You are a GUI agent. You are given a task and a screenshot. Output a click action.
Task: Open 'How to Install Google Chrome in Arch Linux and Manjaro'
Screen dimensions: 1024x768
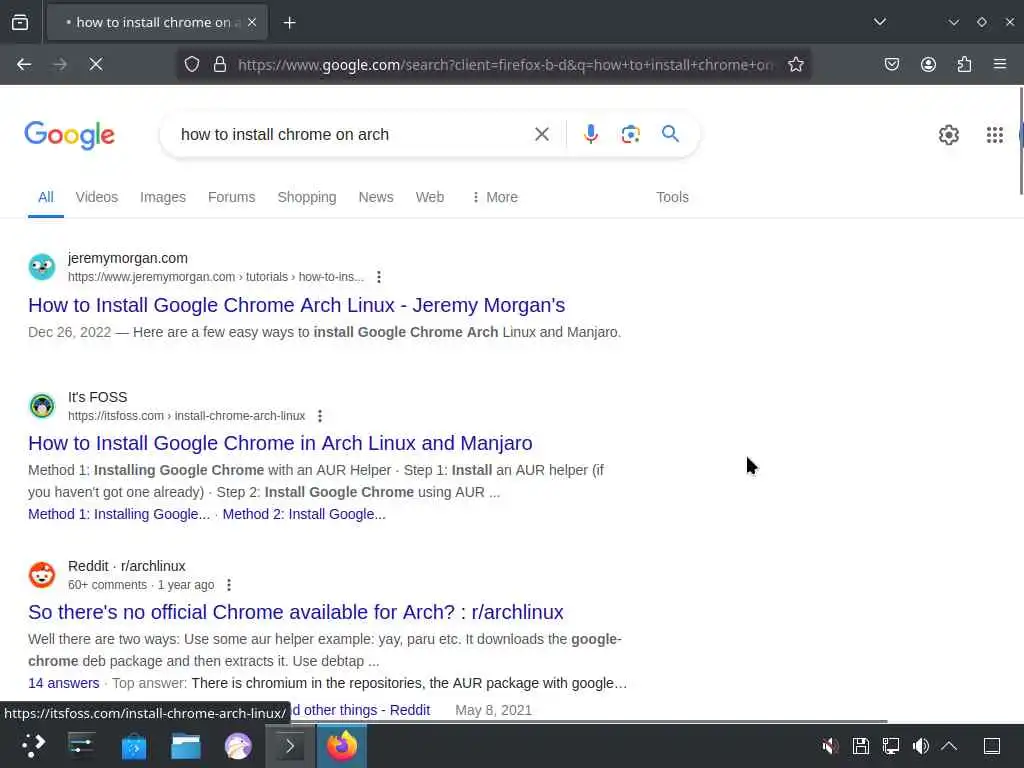pos(280,443)
